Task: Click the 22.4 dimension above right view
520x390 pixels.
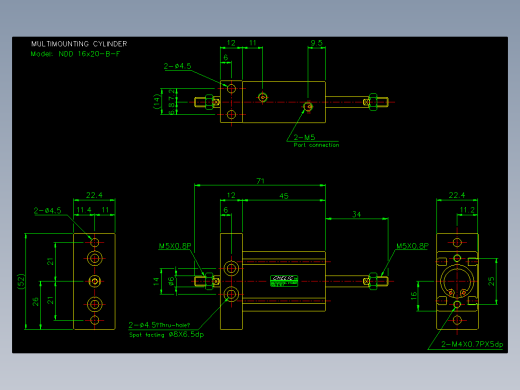Action: [x=457, y=195]
